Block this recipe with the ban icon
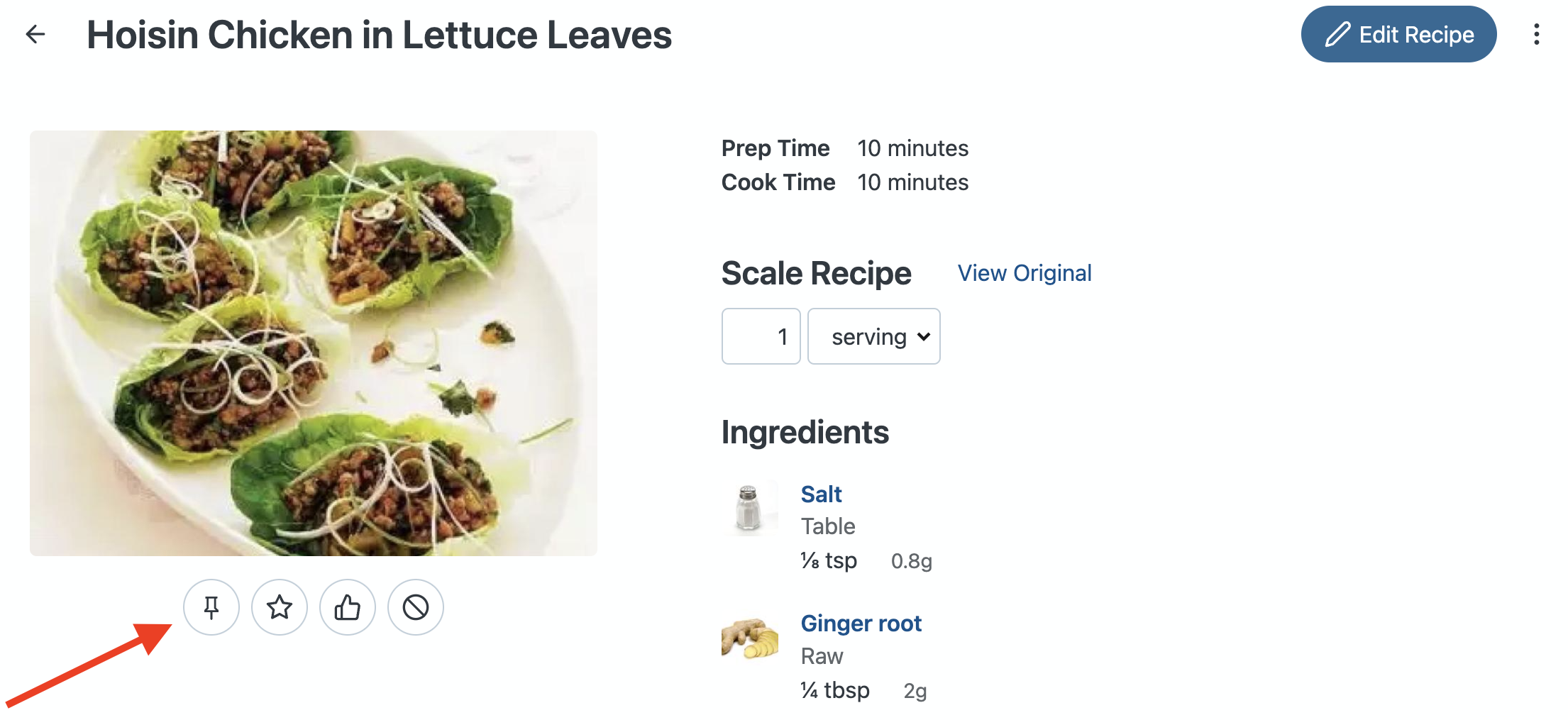The image size is (1568, 720). coord(416,607)
